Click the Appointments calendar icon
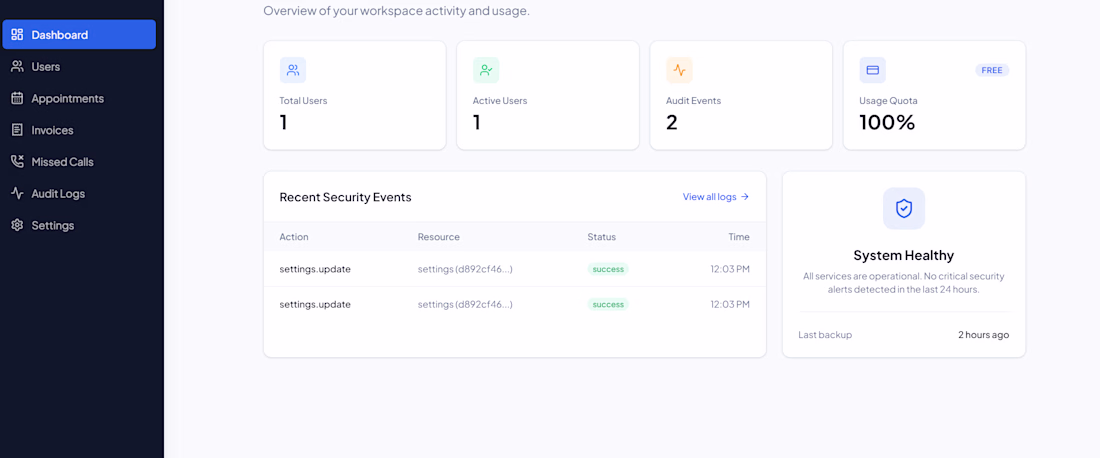This screenshot has height=458, width=1100. click(x=18, y=98)
